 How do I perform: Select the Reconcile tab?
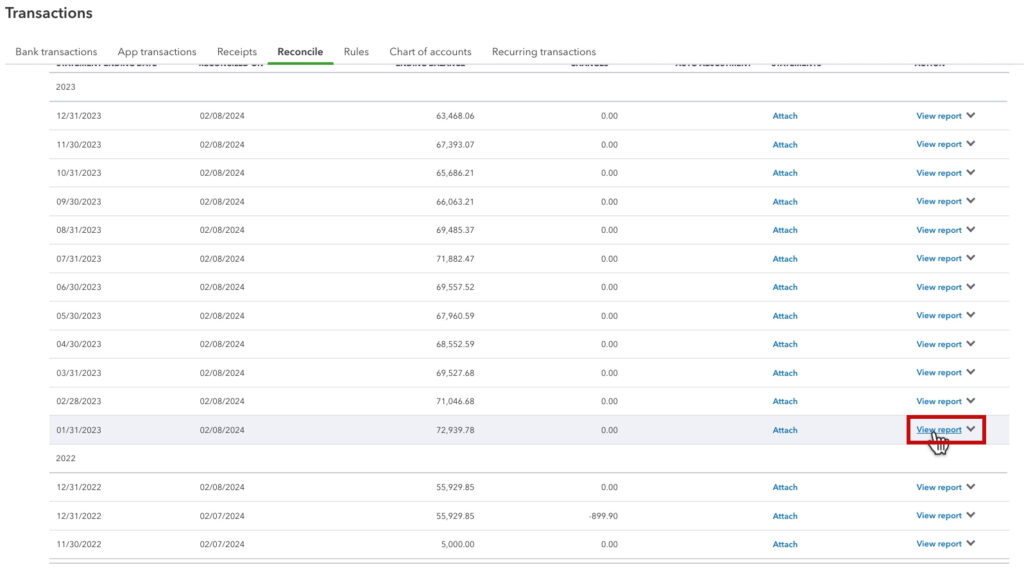click(x=302, y=51)
